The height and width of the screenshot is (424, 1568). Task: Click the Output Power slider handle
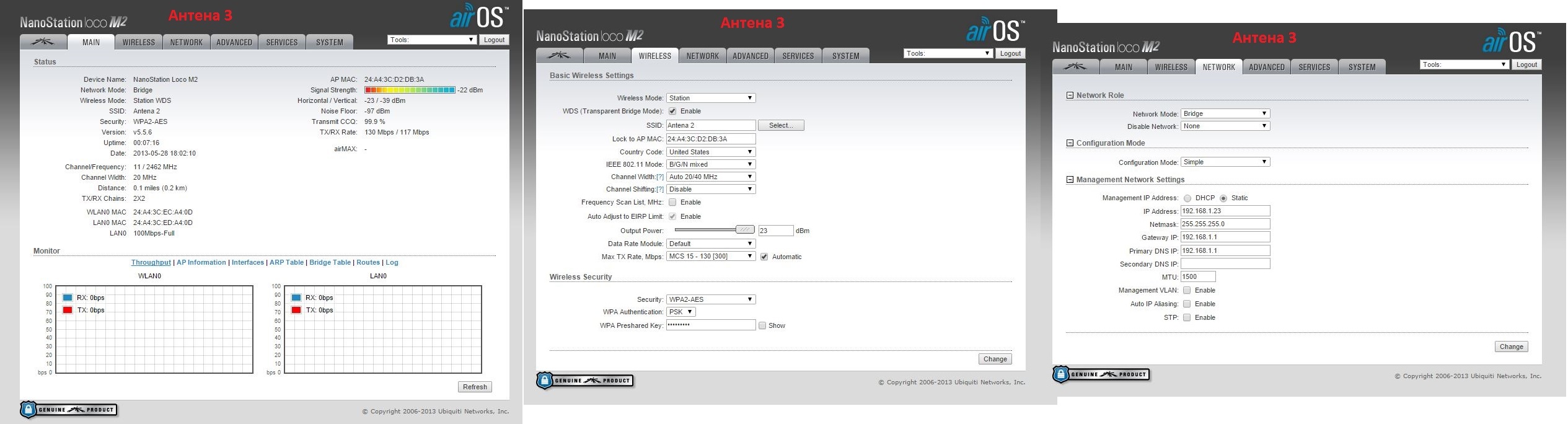744,230
